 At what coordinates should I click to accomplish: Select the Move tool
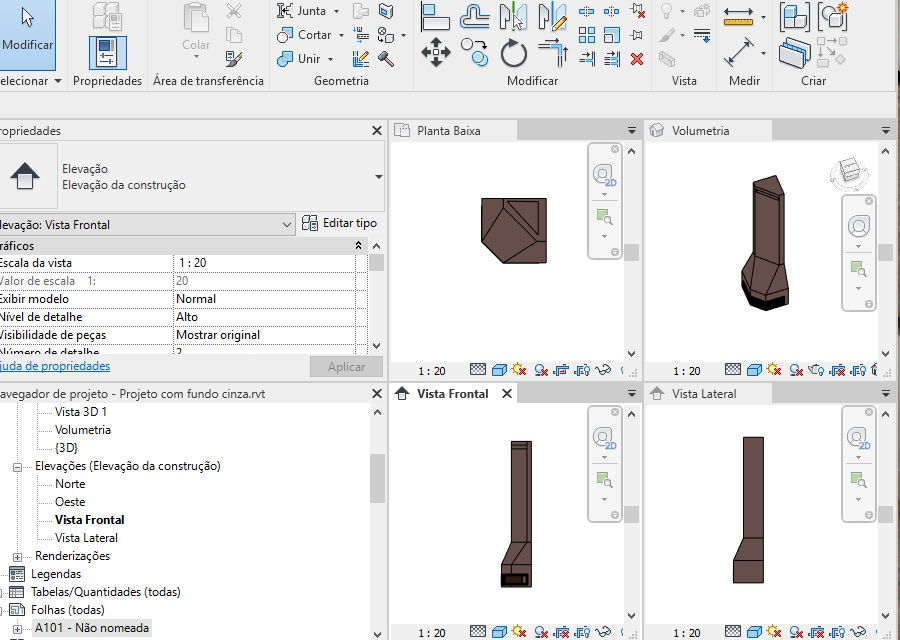tap(436, 52)
